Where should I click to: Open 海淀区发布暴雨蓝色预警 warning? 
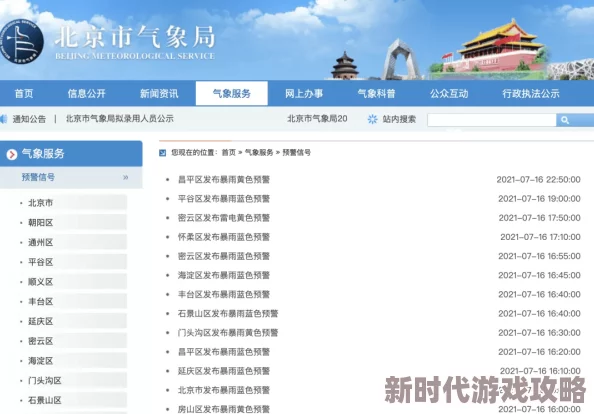point(224,275)
